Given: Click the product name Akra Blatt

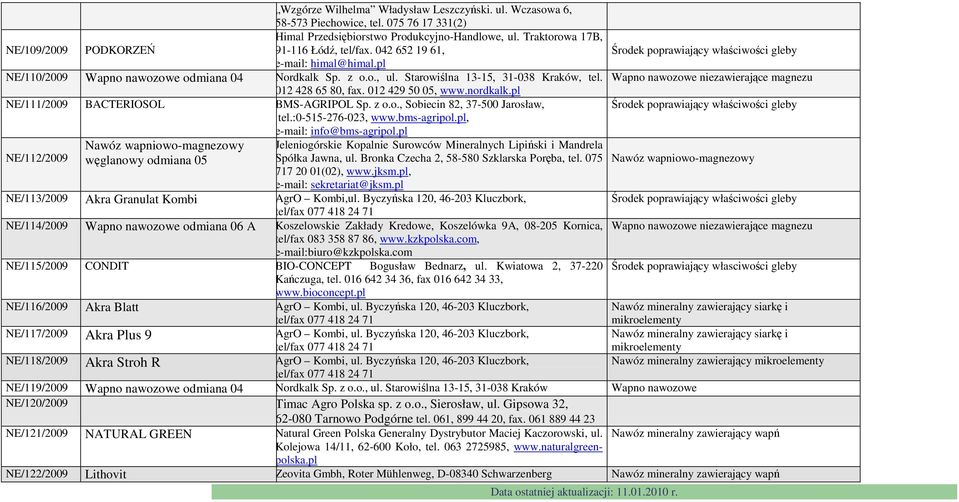Looking at the screenshot, I should (x=112, y=308).
